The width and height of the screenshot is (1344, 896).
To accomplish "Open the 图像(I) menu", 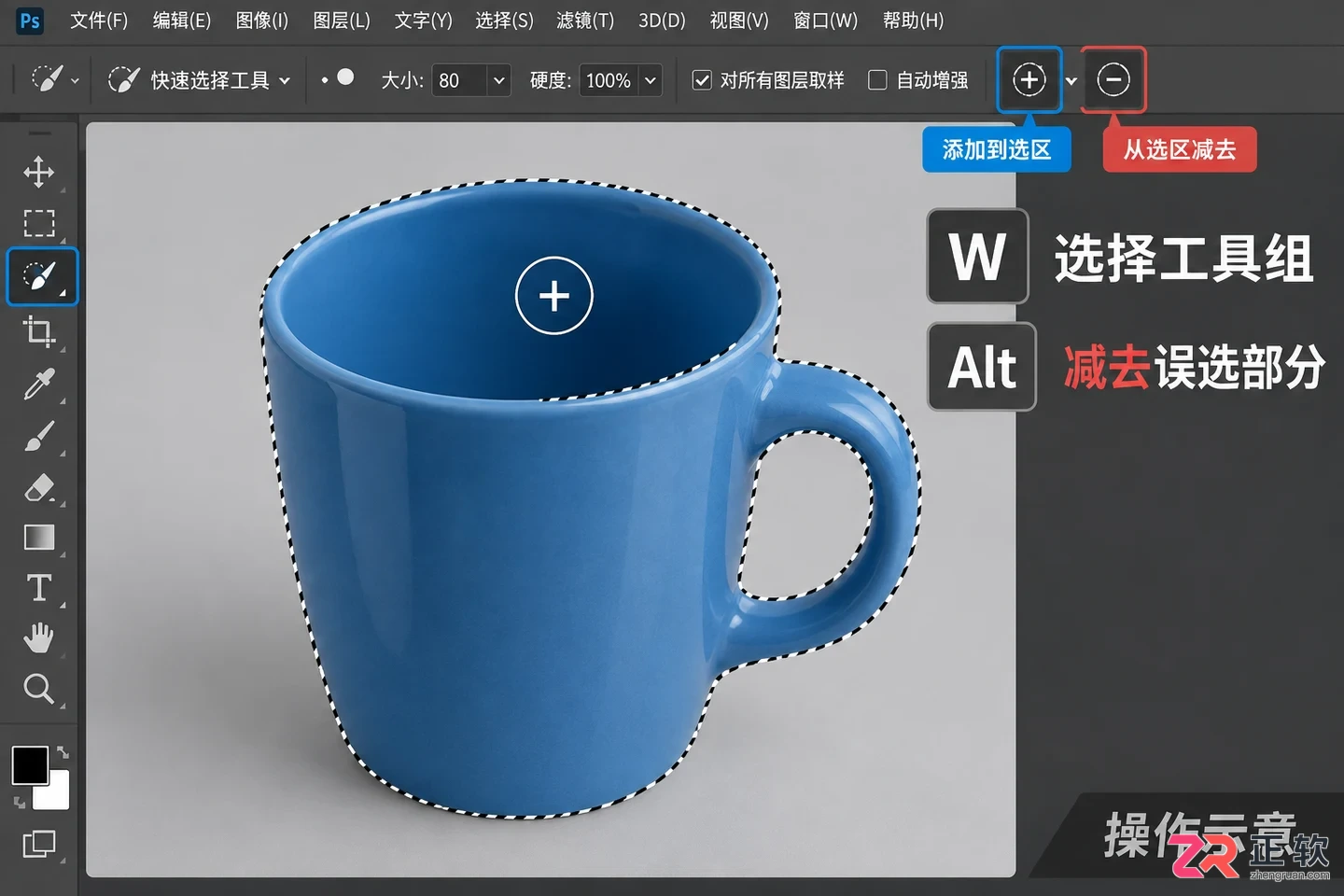I will point(262,21).
